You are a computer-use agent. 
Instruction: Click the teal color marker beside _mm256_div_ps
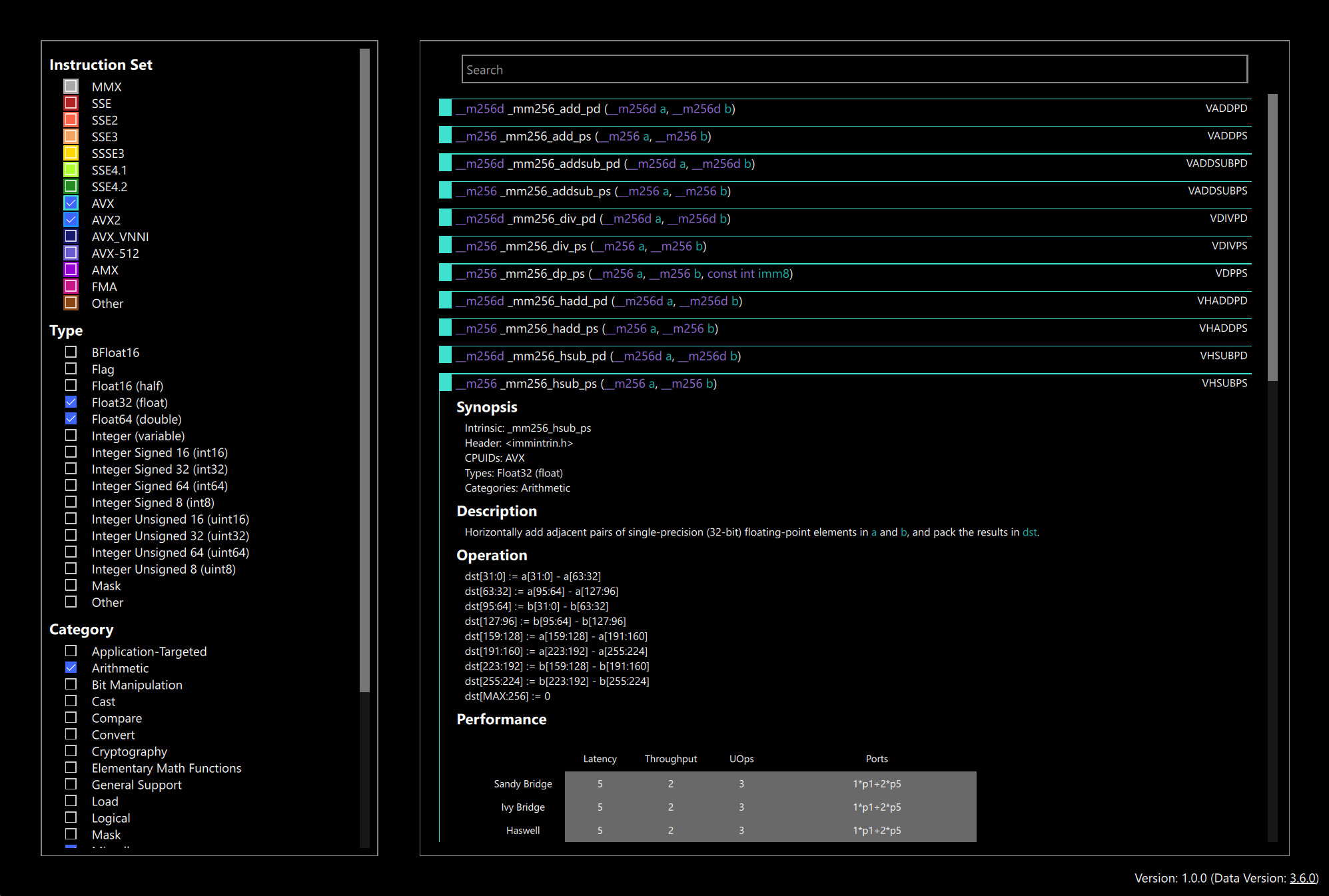[x=446, y=246]
